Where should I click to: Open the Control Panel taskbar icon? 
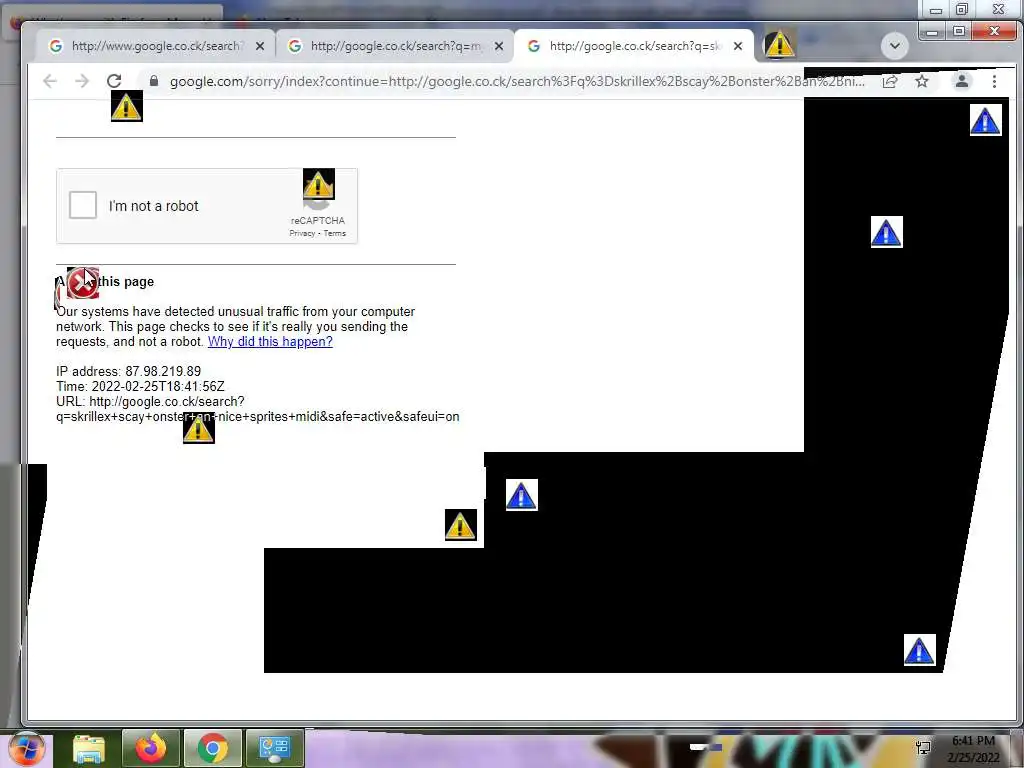tap(275, 749)
